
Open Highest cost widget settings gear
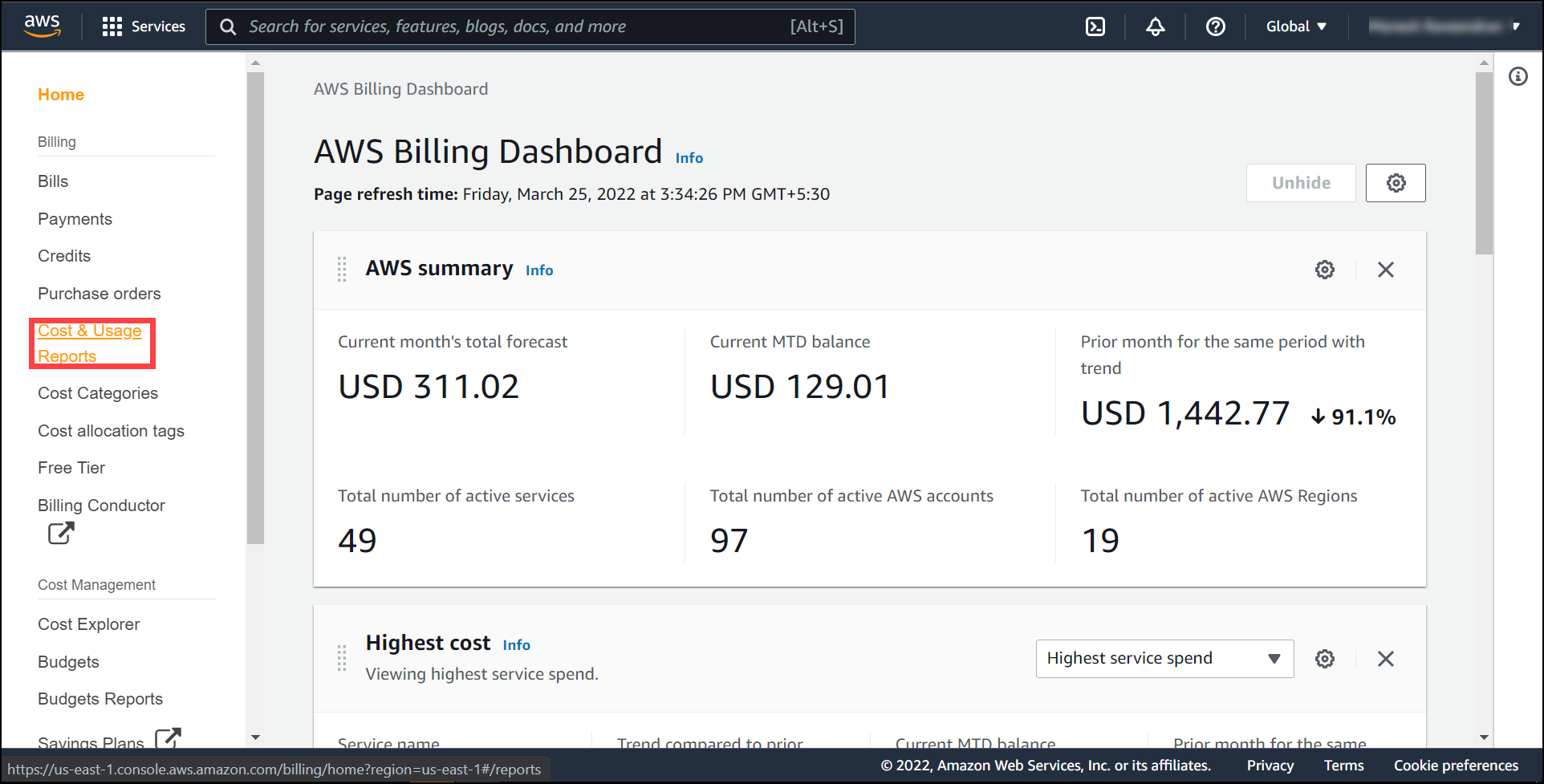pos(1325,659)
